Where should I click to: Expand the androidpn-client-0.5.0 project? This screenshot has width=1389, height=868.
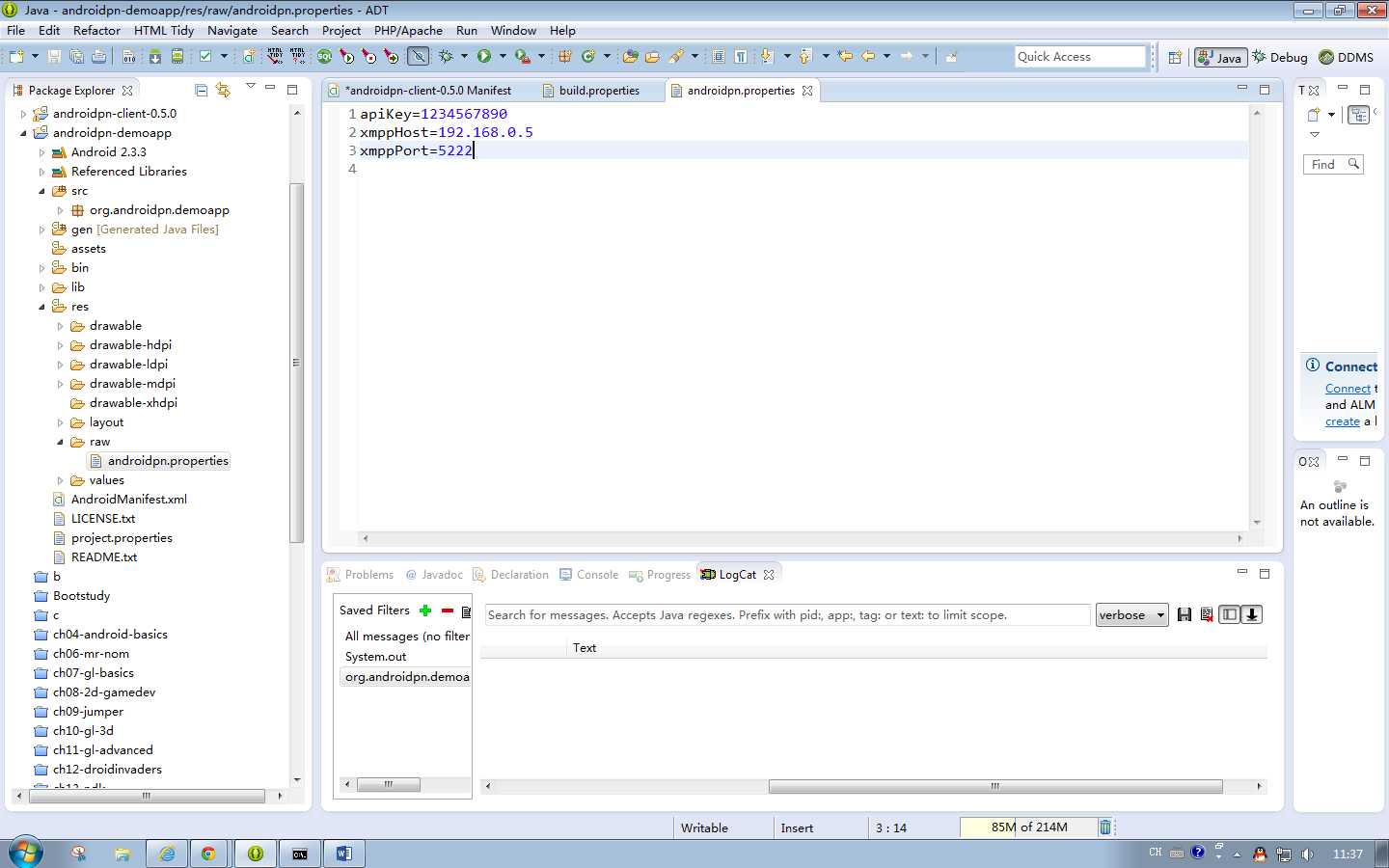(x=23, y=114)
